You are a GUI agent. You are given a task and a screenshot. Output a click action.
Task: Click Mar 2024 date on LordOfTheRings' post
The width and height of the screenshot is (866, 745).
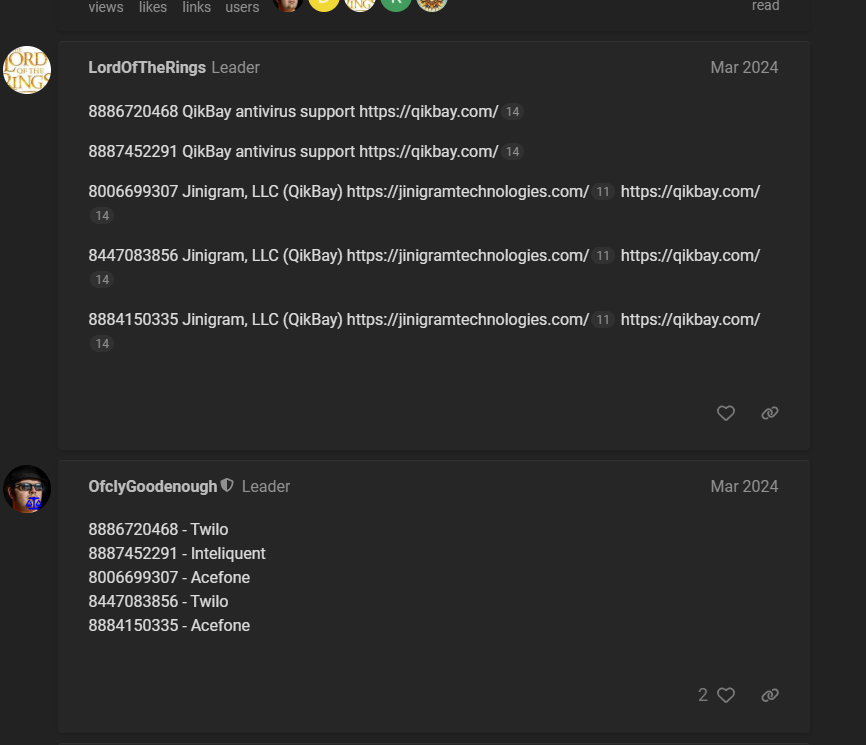coord(744,68)
